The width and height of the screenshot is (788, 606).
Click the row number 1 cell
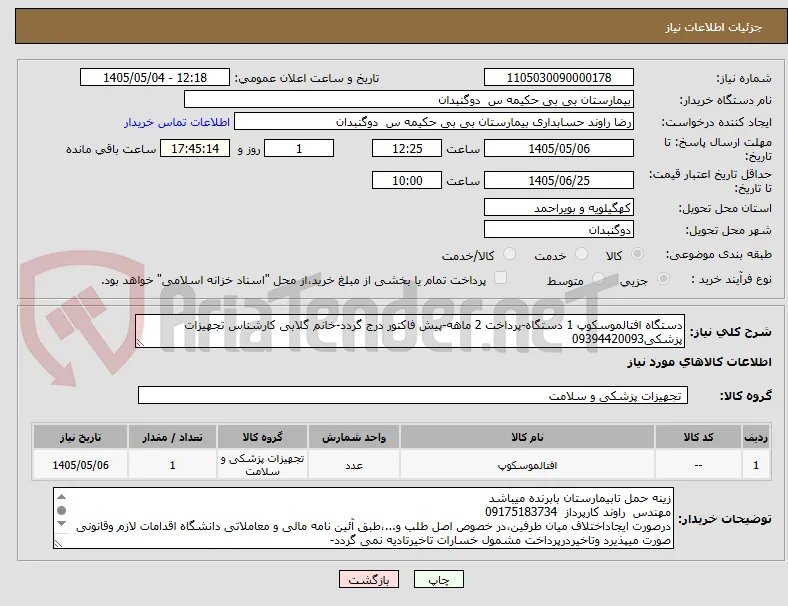point(755,465)
